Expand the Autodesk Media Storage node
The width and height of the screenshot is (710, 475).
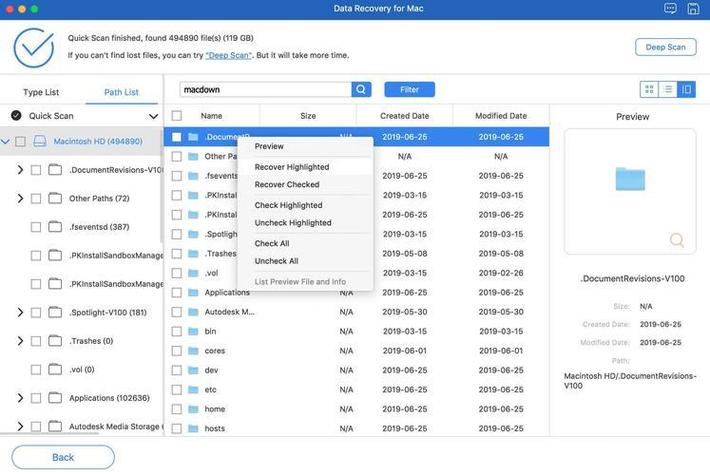coord(20,426)
